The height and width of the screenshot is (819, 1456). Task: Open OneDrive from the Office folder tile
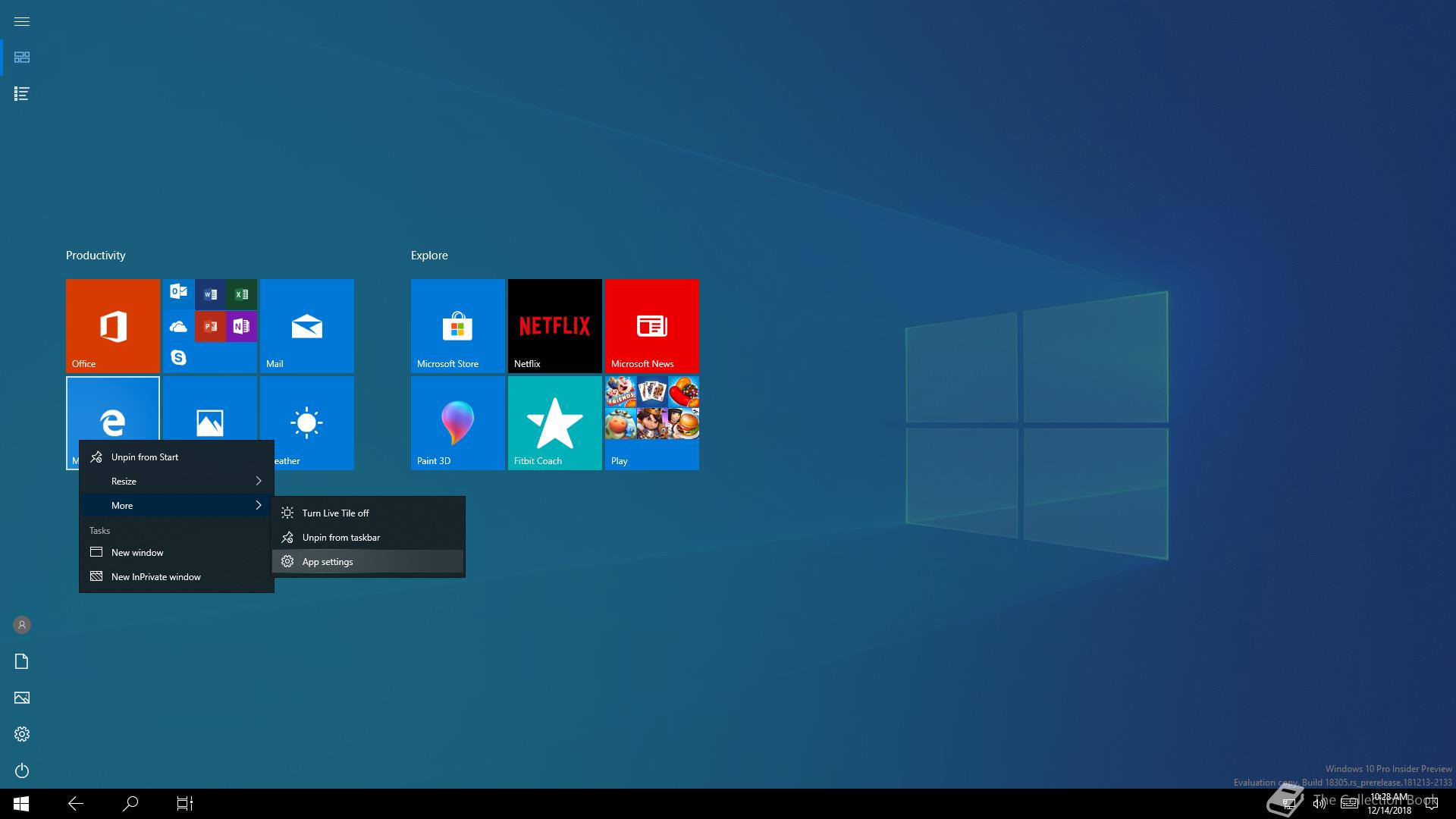click(x=178, y=326)
